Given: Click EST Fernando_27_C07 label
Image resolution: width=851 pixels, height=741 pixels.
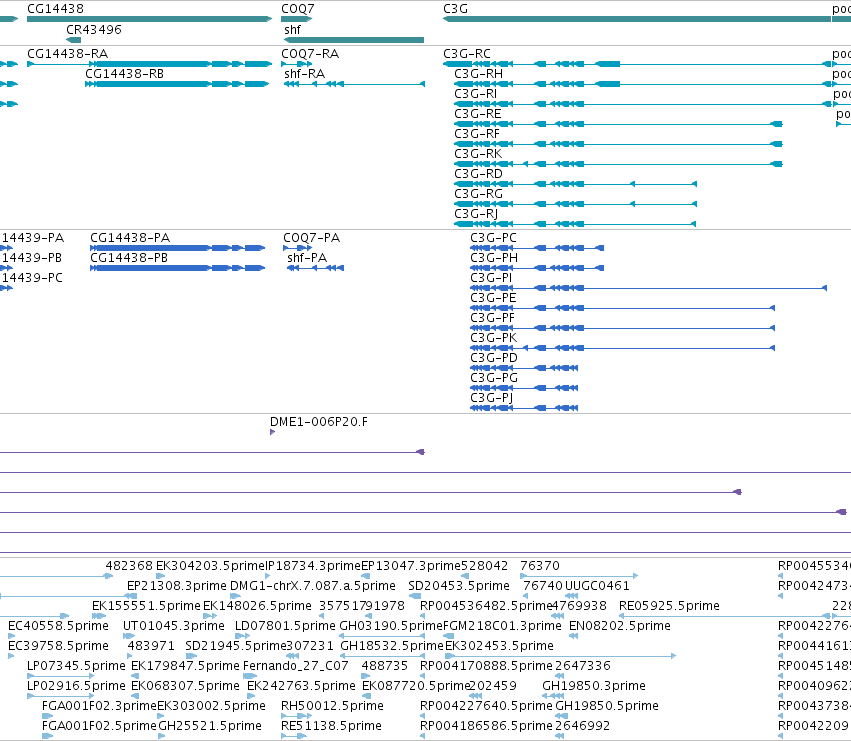Looking at the screenshot, I should click(296, 666).
